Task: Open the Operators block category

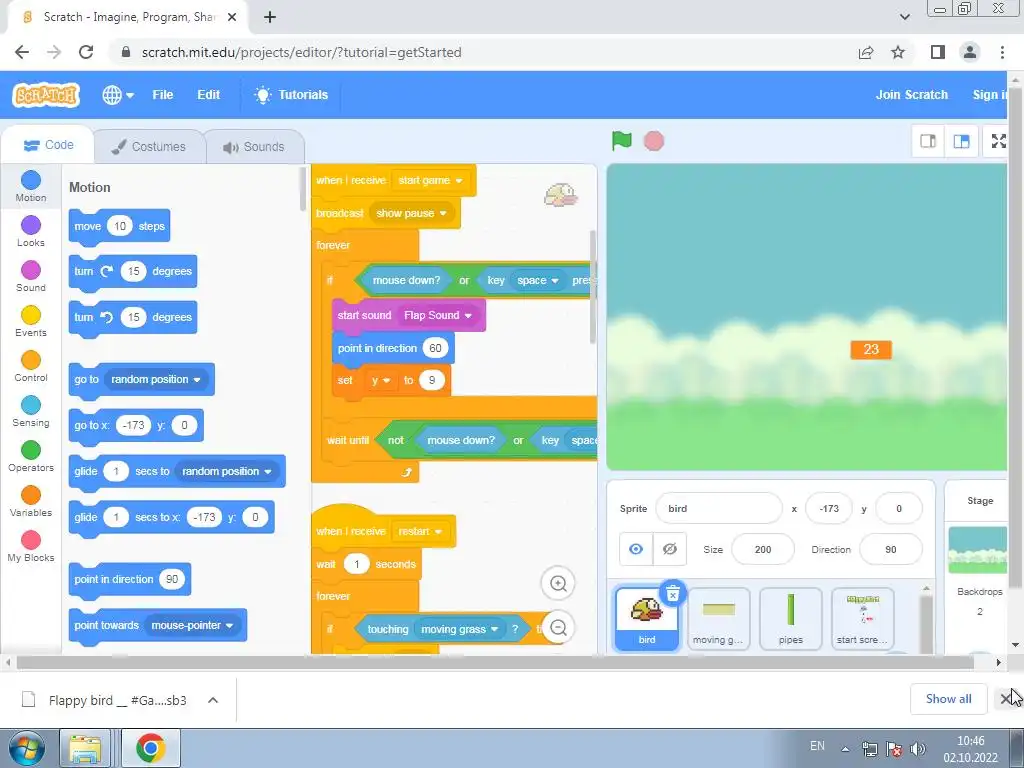Action: 31,457
